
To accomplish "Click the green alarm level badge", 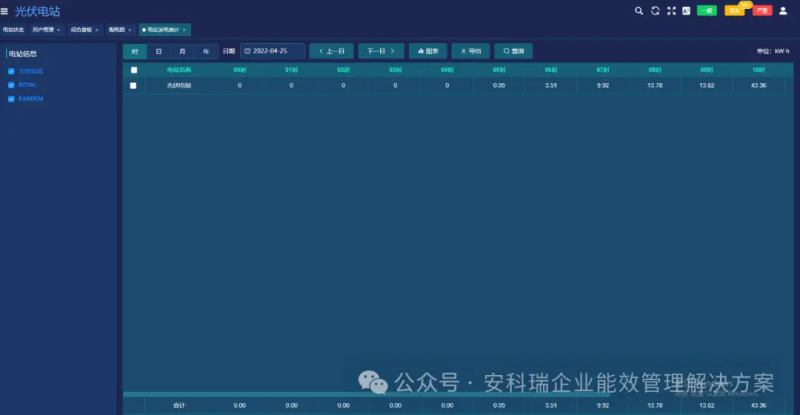I will pyautogui.click(x=707, y=11).
